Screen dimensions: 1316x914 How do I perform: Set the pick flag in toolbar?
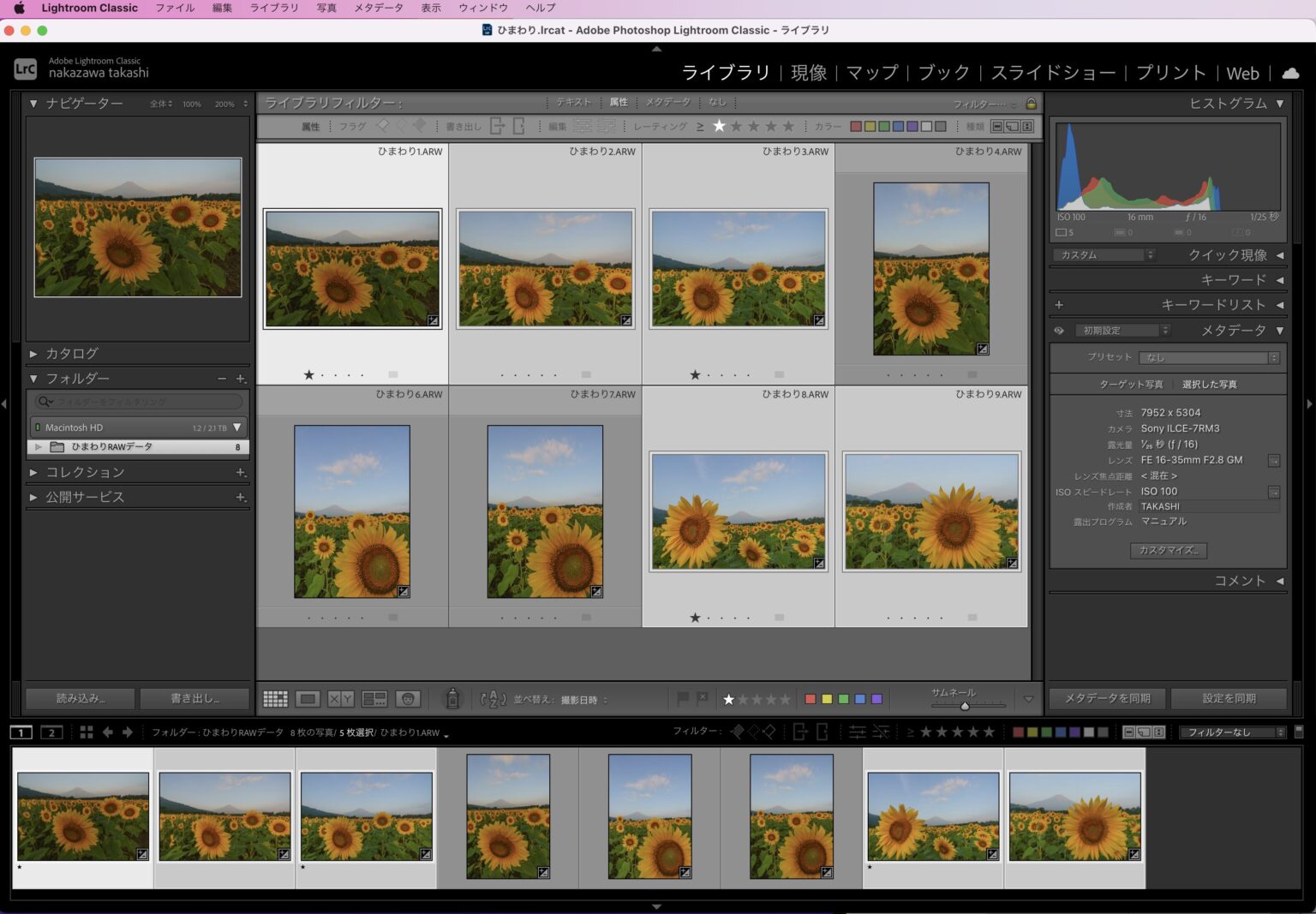click(x=683, y=699)
